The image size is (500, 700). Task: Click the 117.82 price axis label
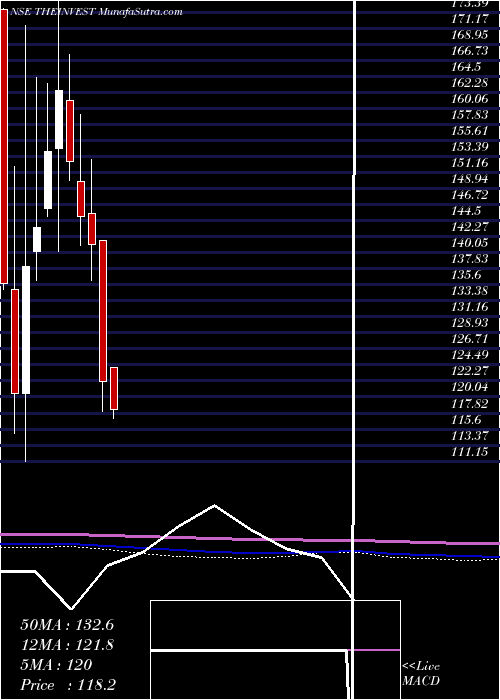[469, 403]
